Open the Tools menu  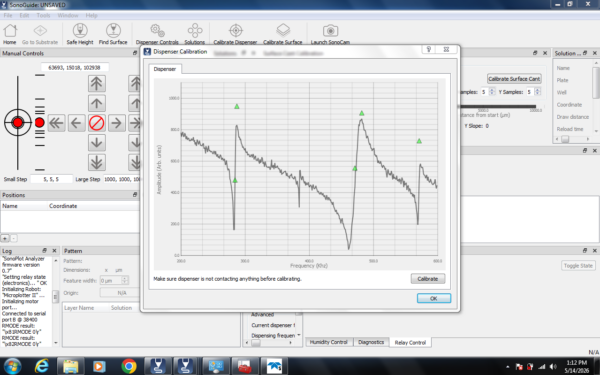coord(43,15)
